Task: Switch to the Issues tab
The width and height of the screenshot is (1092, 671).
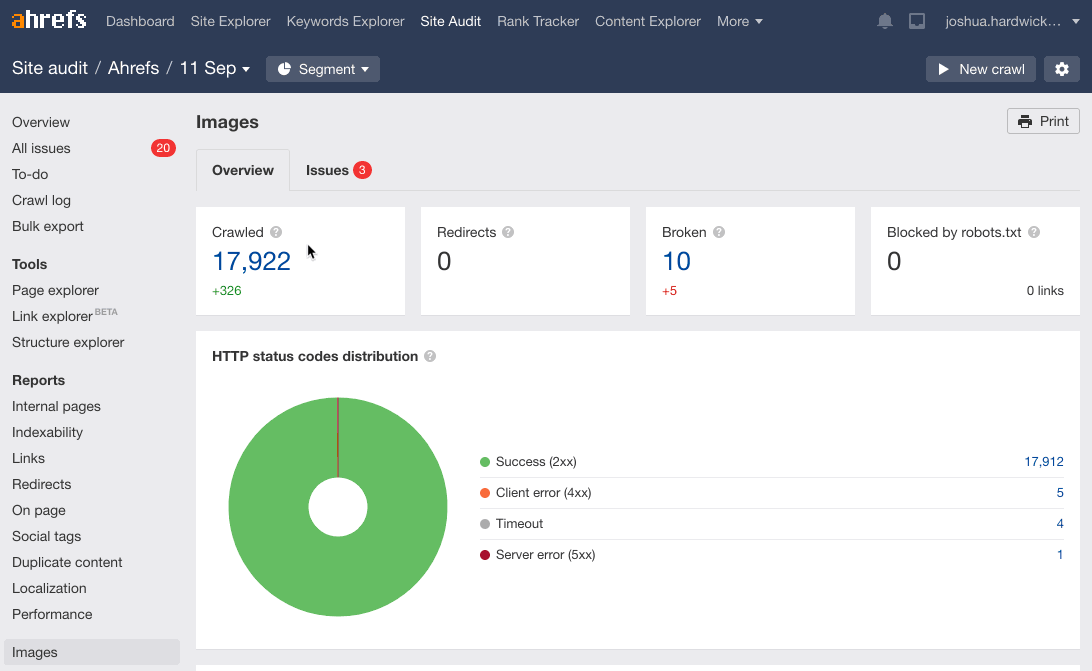Action: coord(338,170)
